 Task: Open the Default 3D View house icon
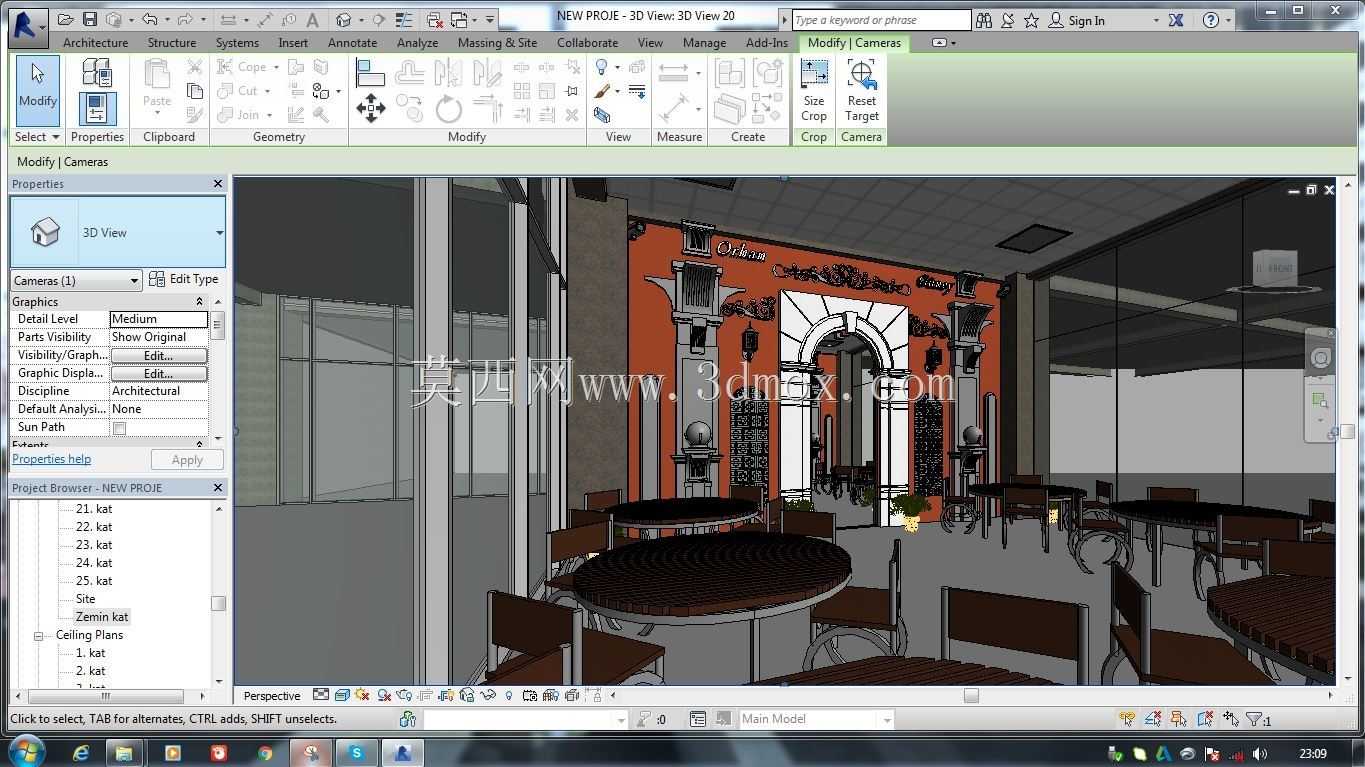point(344,20)
